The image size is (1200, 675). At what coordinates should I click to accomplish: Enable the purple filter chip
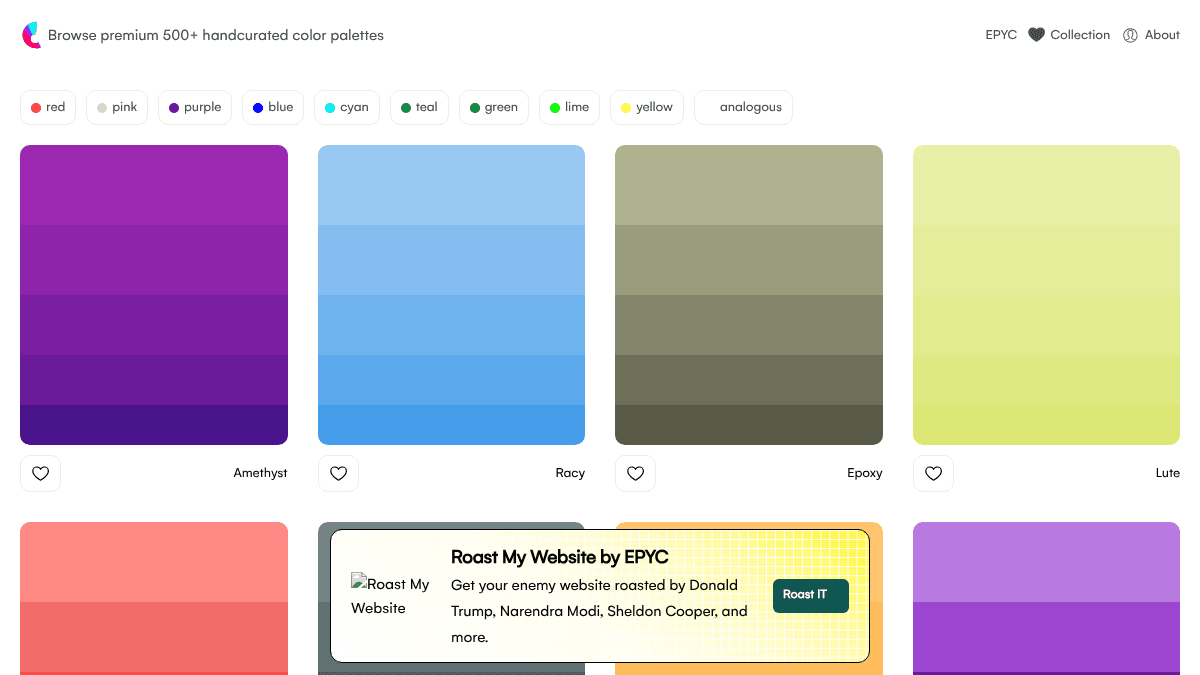point(195,107)
